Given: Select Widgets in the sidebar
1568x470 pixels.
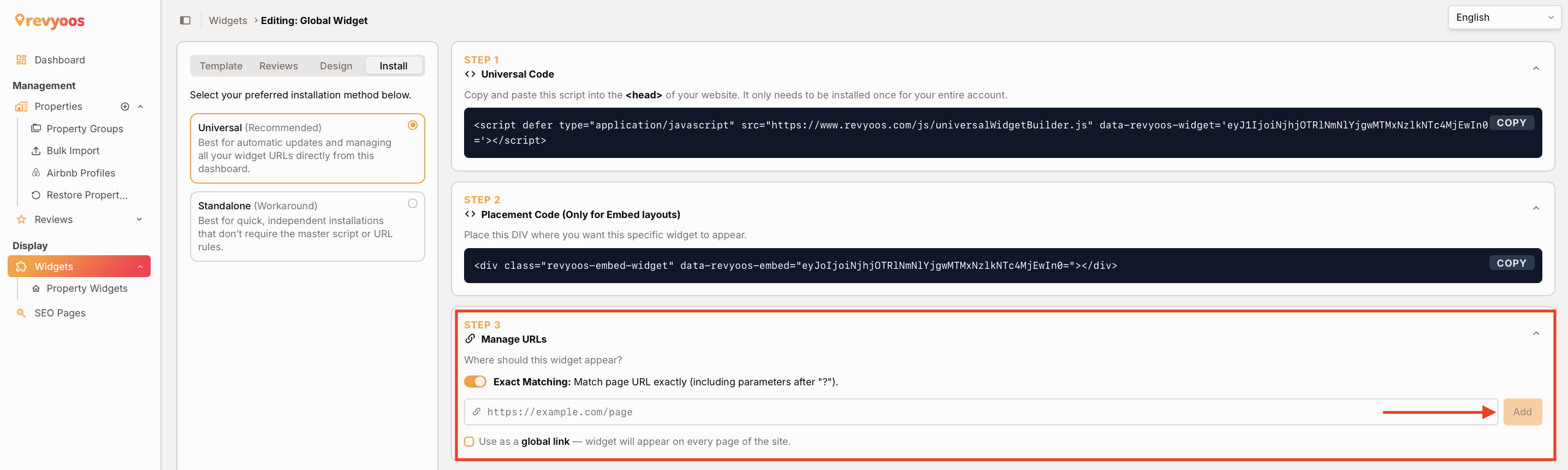Looking at the screenshot, I should pos(79,266).
